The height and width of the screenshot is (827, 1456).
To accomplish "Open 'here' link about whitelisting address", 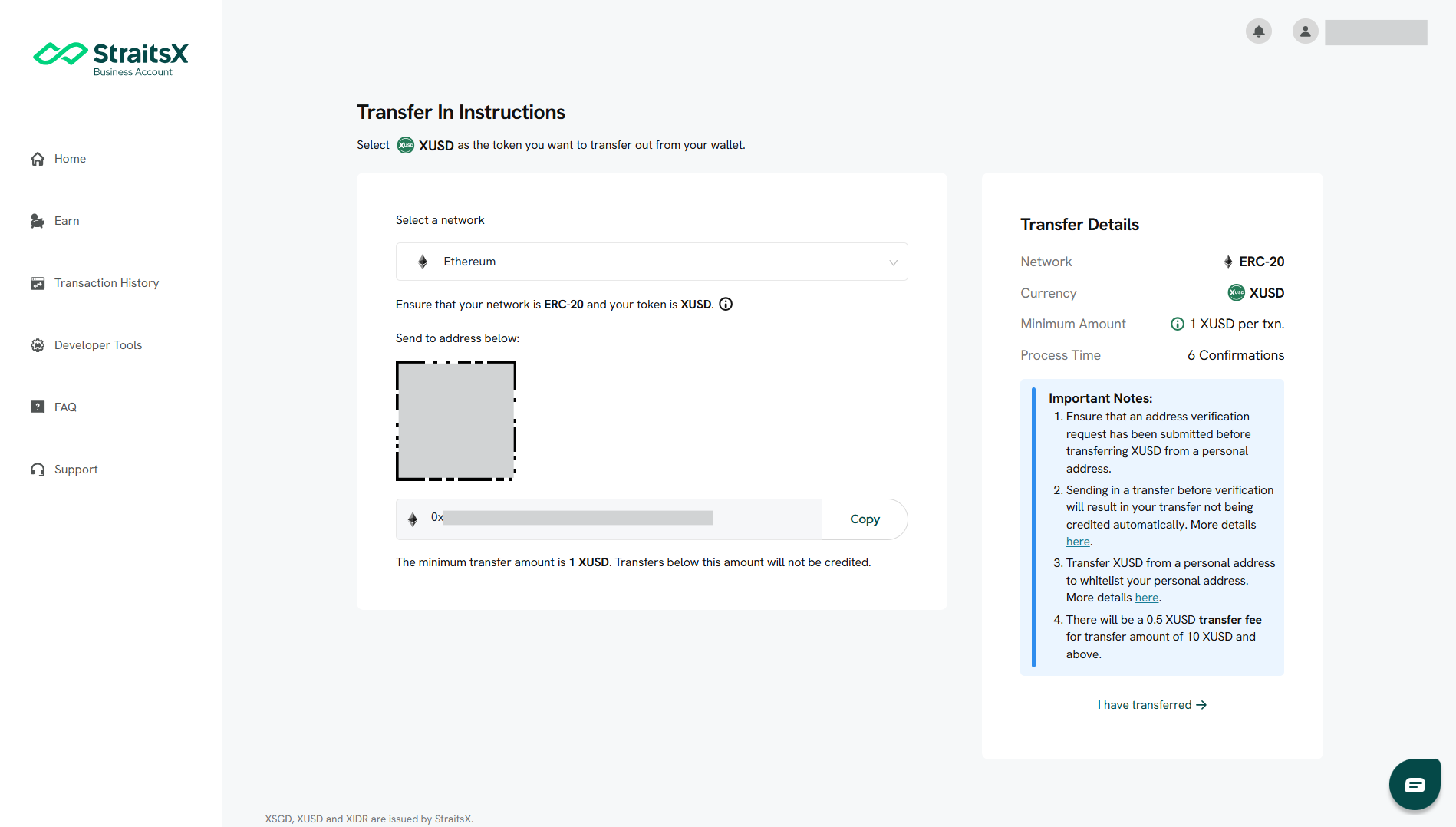I will (x=1147, y=598).
